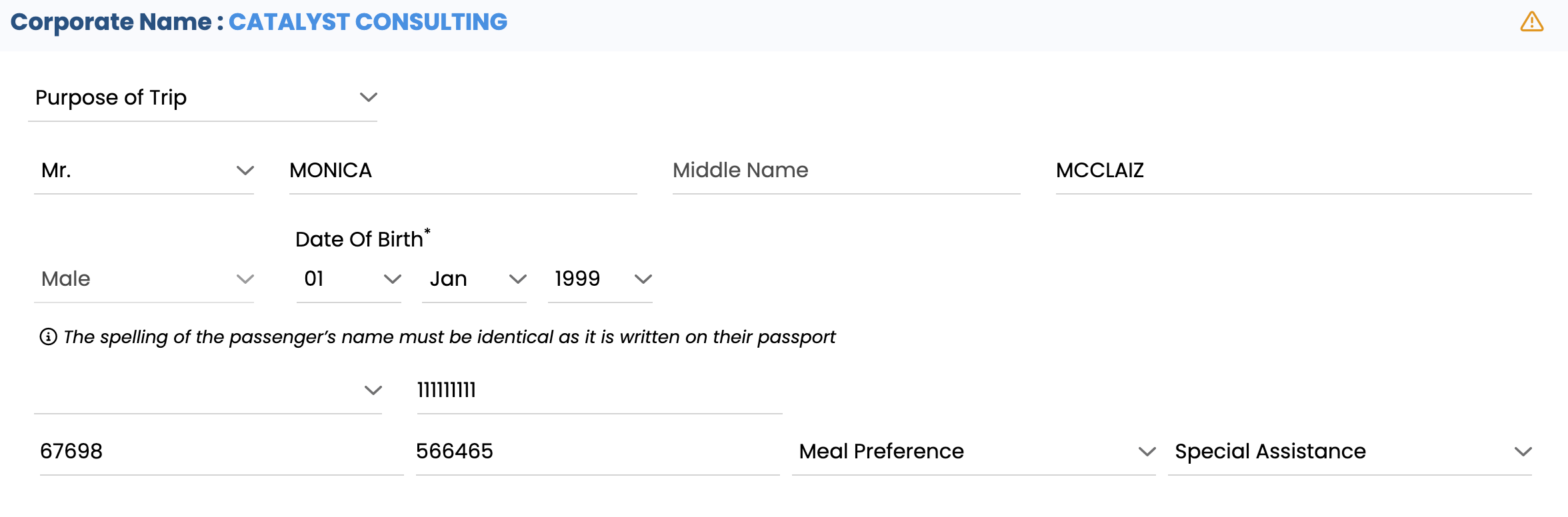1568x517 pixels.
Task: Click the Date Of Birth label
Action: (x=359, y=239)
